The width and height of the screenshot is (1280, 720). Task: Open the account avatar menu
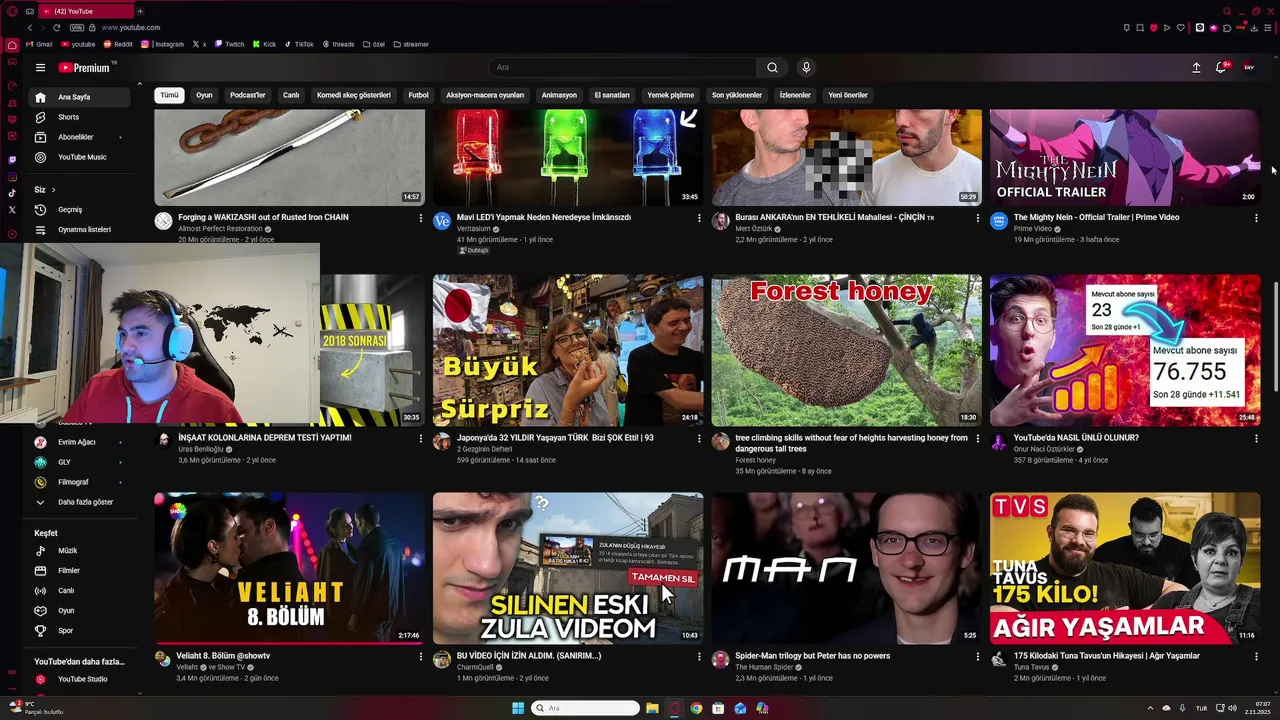[x=1249, y=68]
